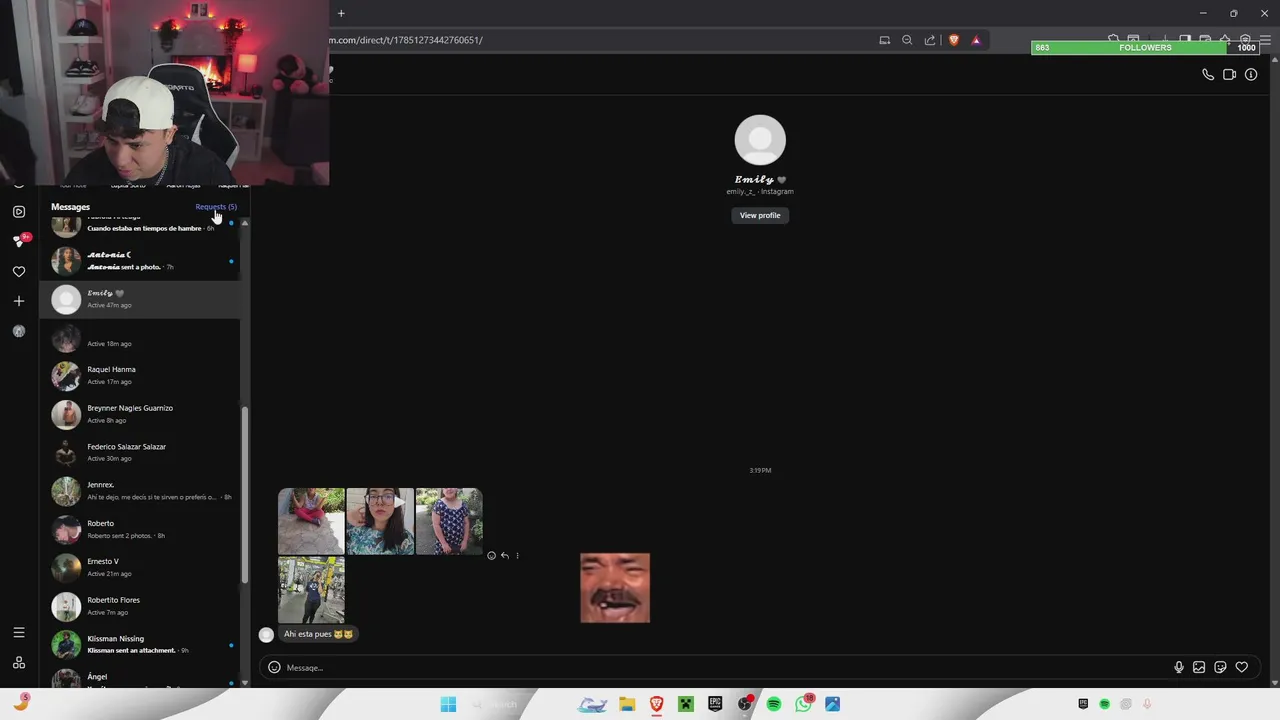1280x720 pixels.
Task: Open chat with Robertito Flores
Action: tap(140, 606)
